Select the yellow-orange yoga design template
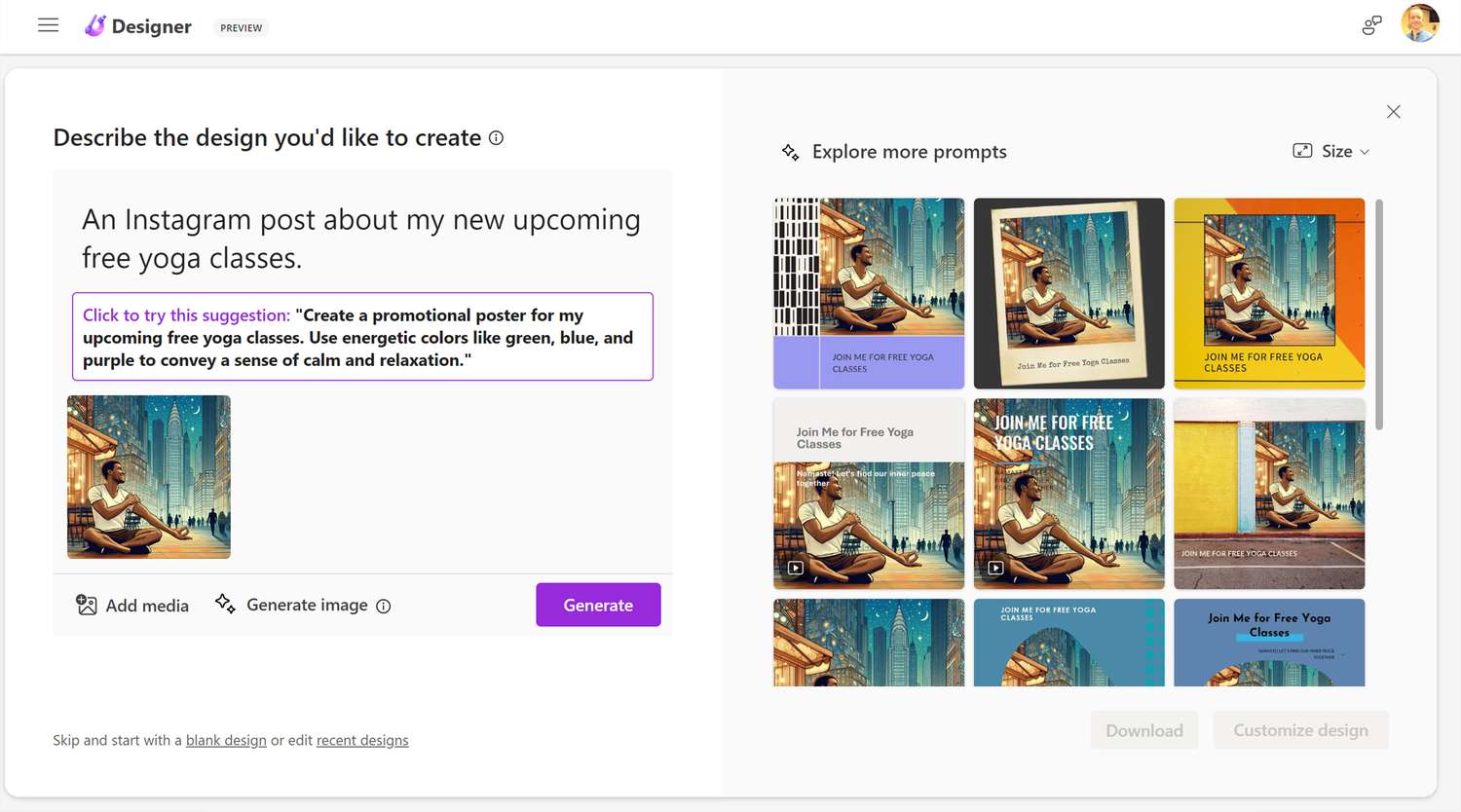This screenshot has width=1461, height=812. (1269, 293)
